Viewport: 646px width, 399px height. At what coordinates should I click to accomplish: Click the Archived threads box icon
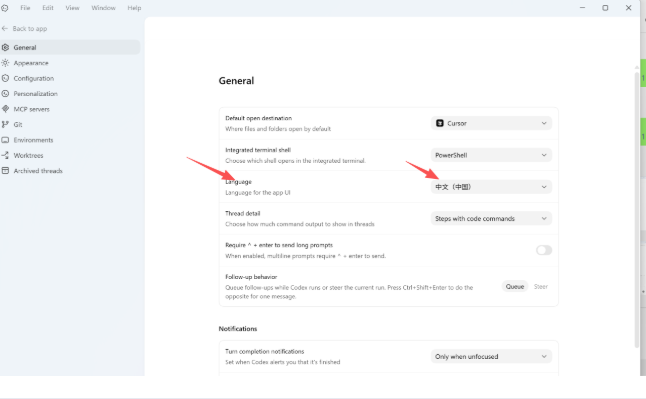pos(5,171)
